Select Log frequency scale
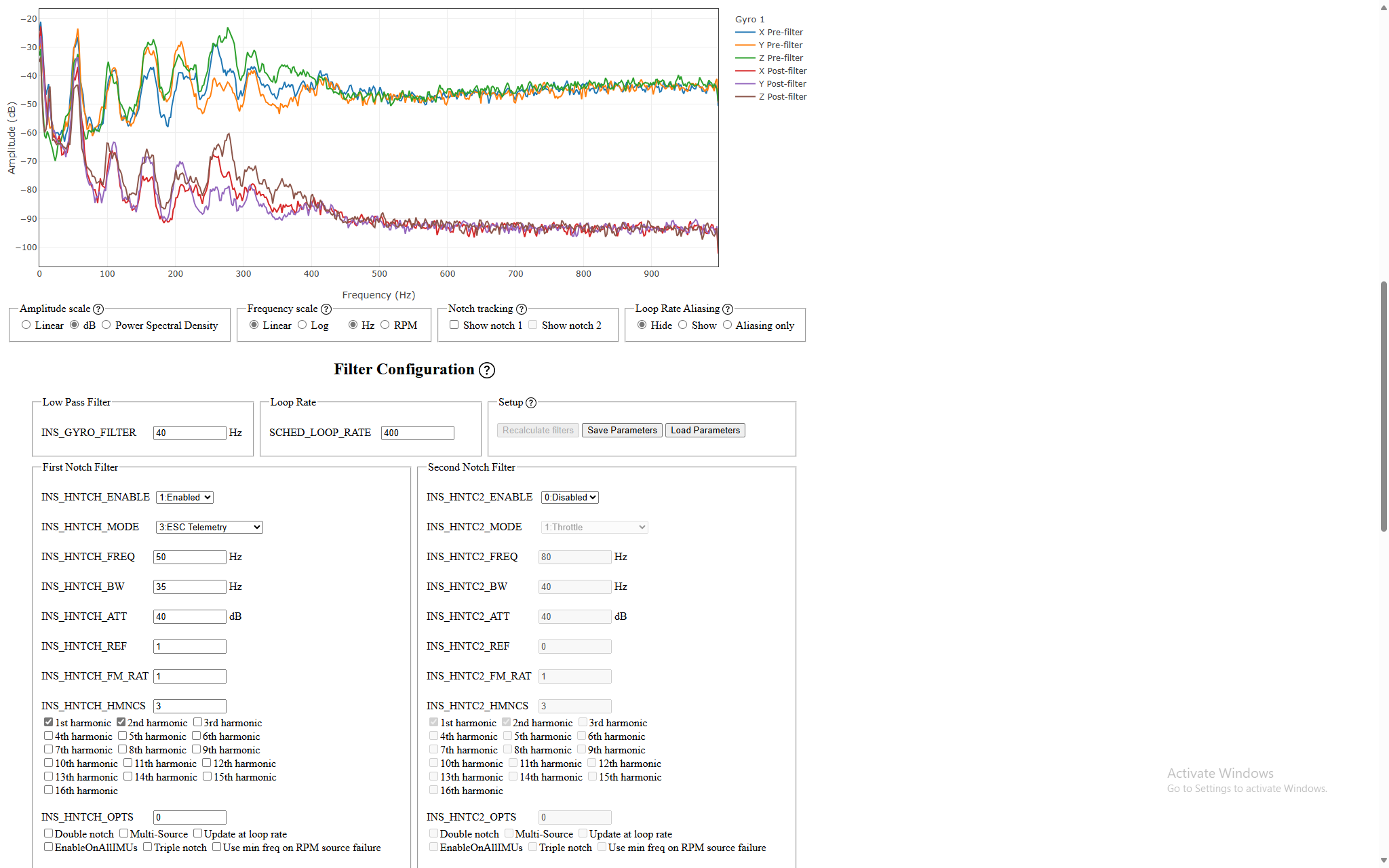1389x868 pixels. point(302,325)
